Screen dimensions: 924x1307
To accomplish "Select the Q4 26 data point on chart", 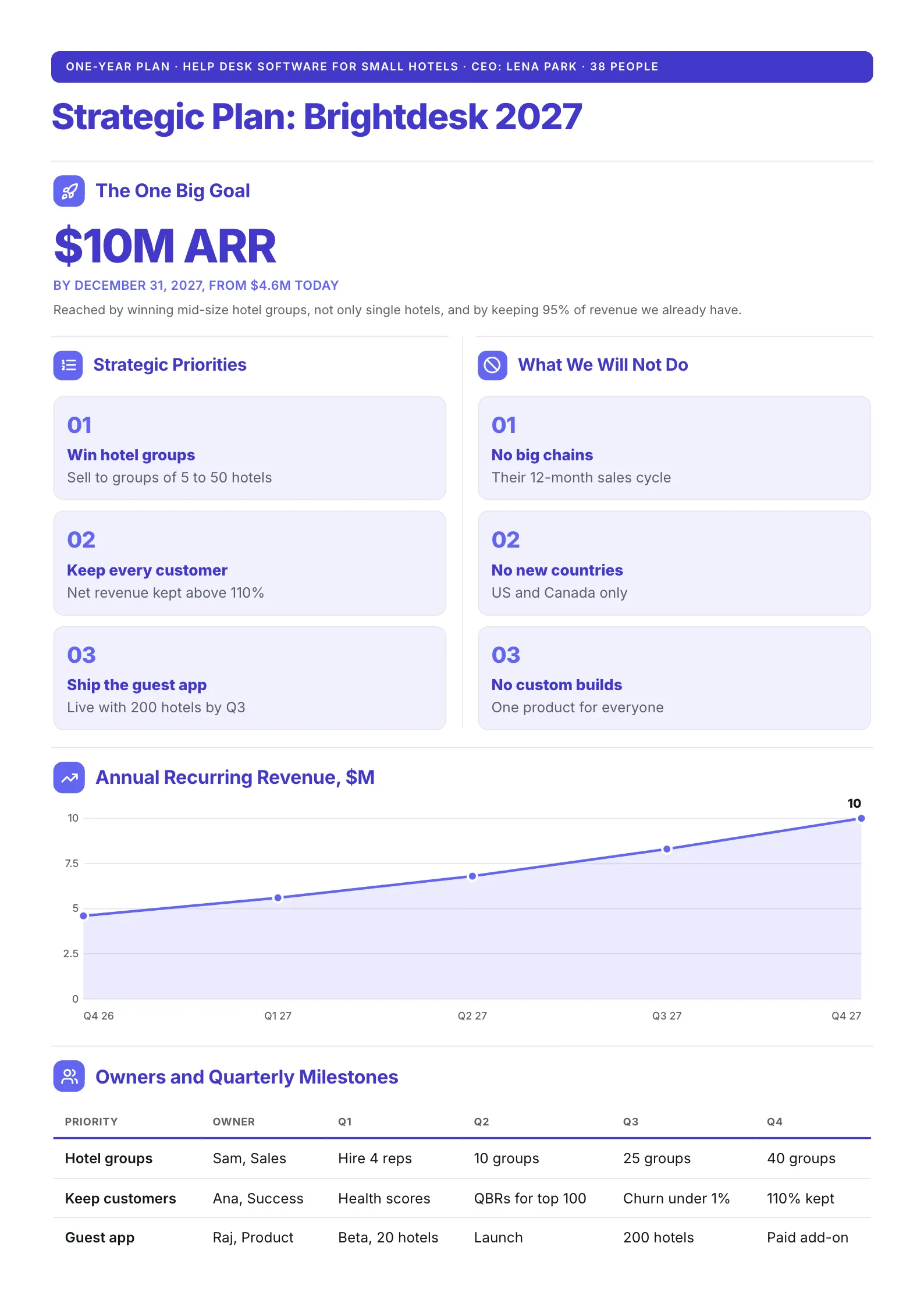I will pyautogui.click(x=84, y=916).
